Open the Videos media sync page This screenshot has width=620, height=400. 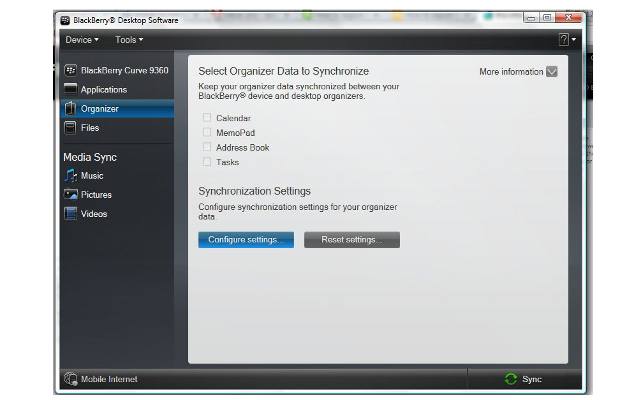[x=117, y=214]
